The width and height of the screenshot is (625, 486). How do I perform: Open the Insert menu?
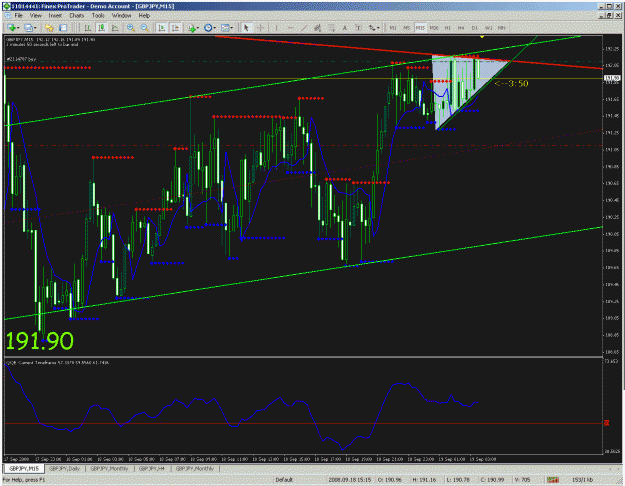(x=55, y=16)
